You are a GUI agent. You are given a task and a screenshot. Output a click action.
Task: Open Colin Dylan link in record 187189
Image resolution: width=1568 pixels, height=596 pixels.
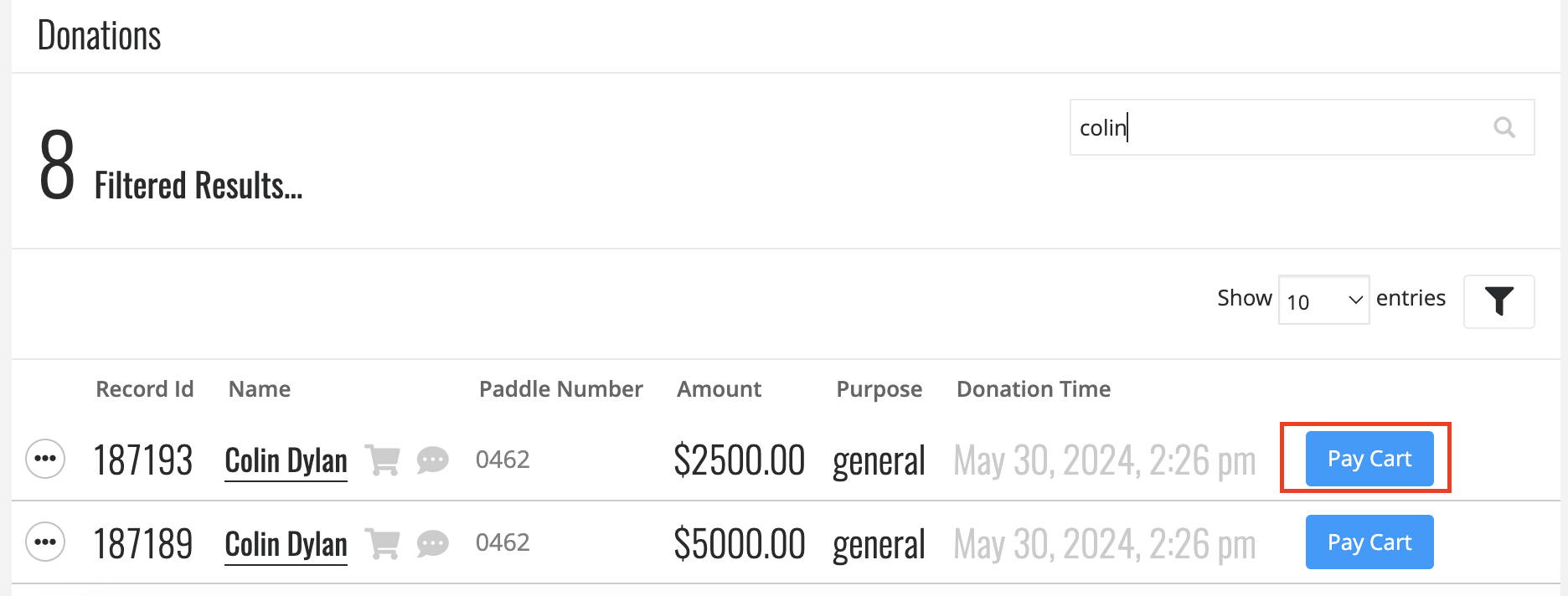(286, 544)
